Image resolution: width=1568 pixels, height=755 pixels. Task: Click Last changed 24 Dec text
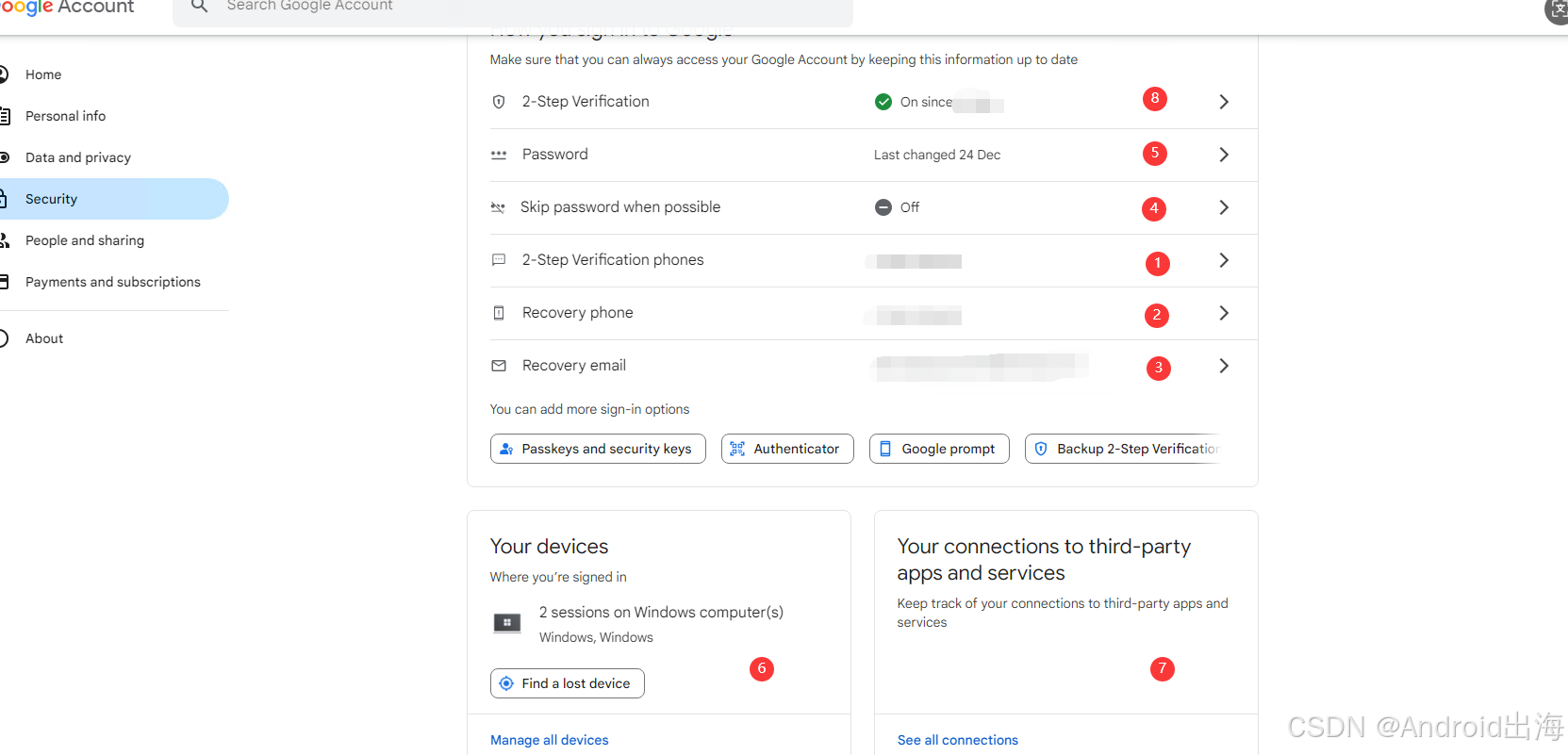pyautogui.click(x=937, y=155)
